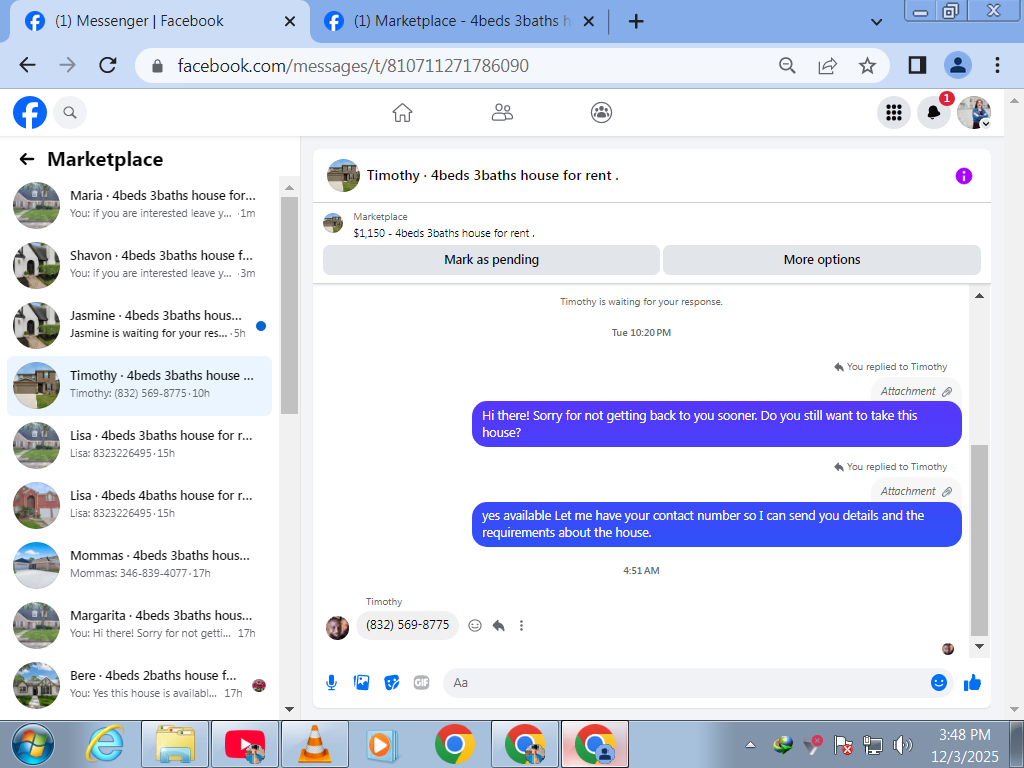Switch to the Messenger | Facebook tab
The width and height of the screenshot is (1024, 768).
(x=155, y=22)
